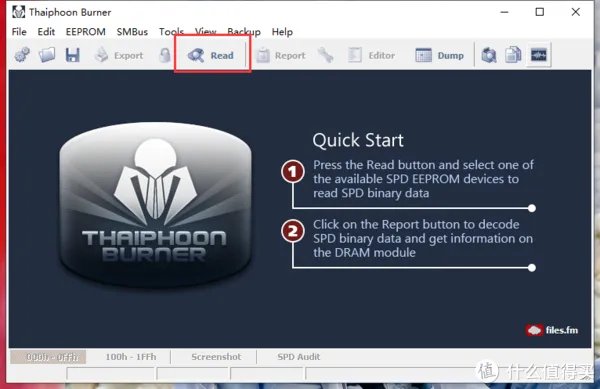Open the SMBus menu

(x=132, y=32)
